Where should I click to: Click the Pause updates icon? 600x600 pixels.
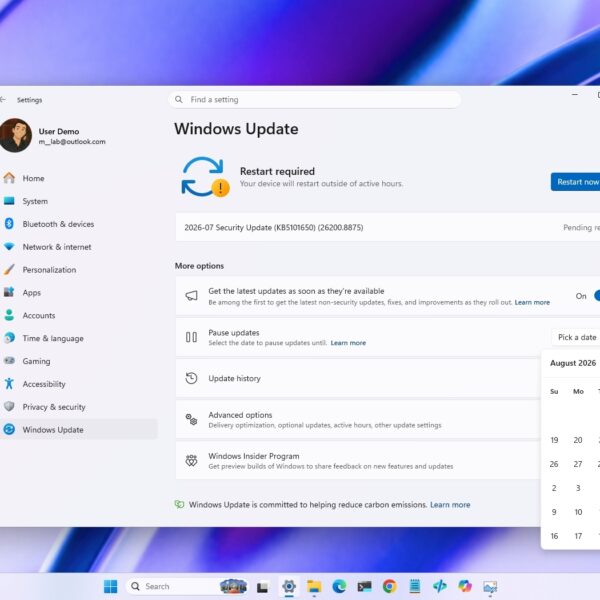191,337
